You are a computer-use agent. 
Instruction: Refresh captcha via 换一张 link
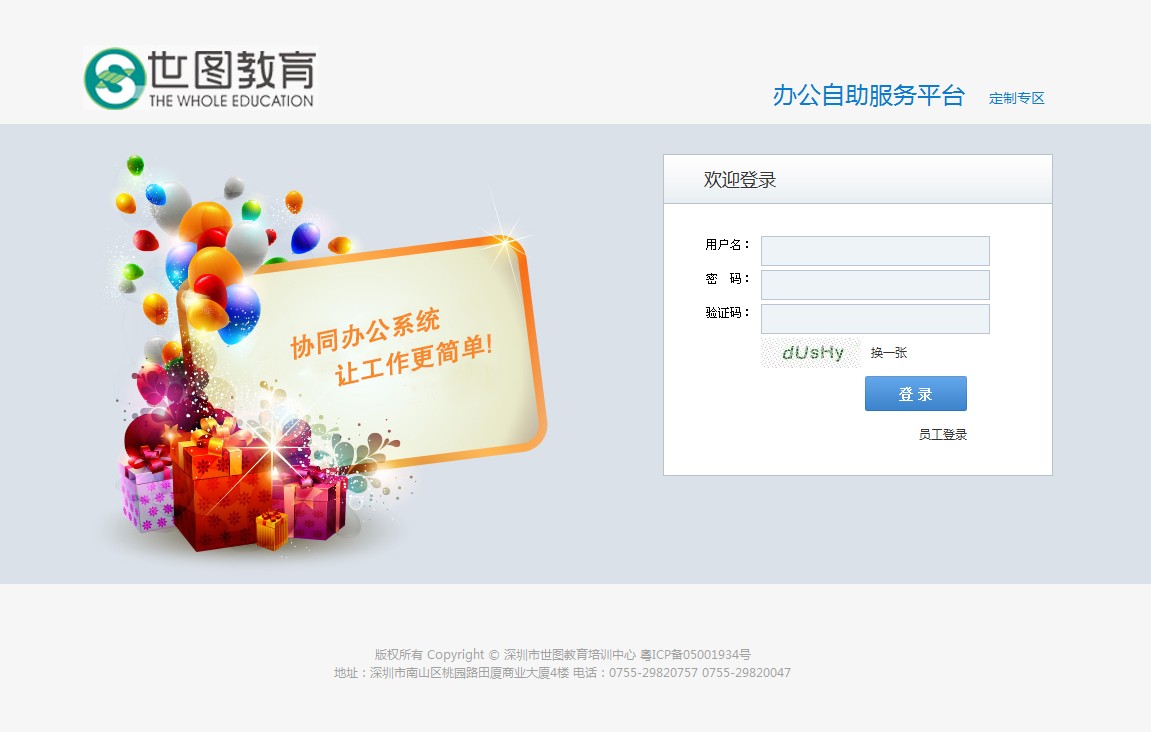889,353
